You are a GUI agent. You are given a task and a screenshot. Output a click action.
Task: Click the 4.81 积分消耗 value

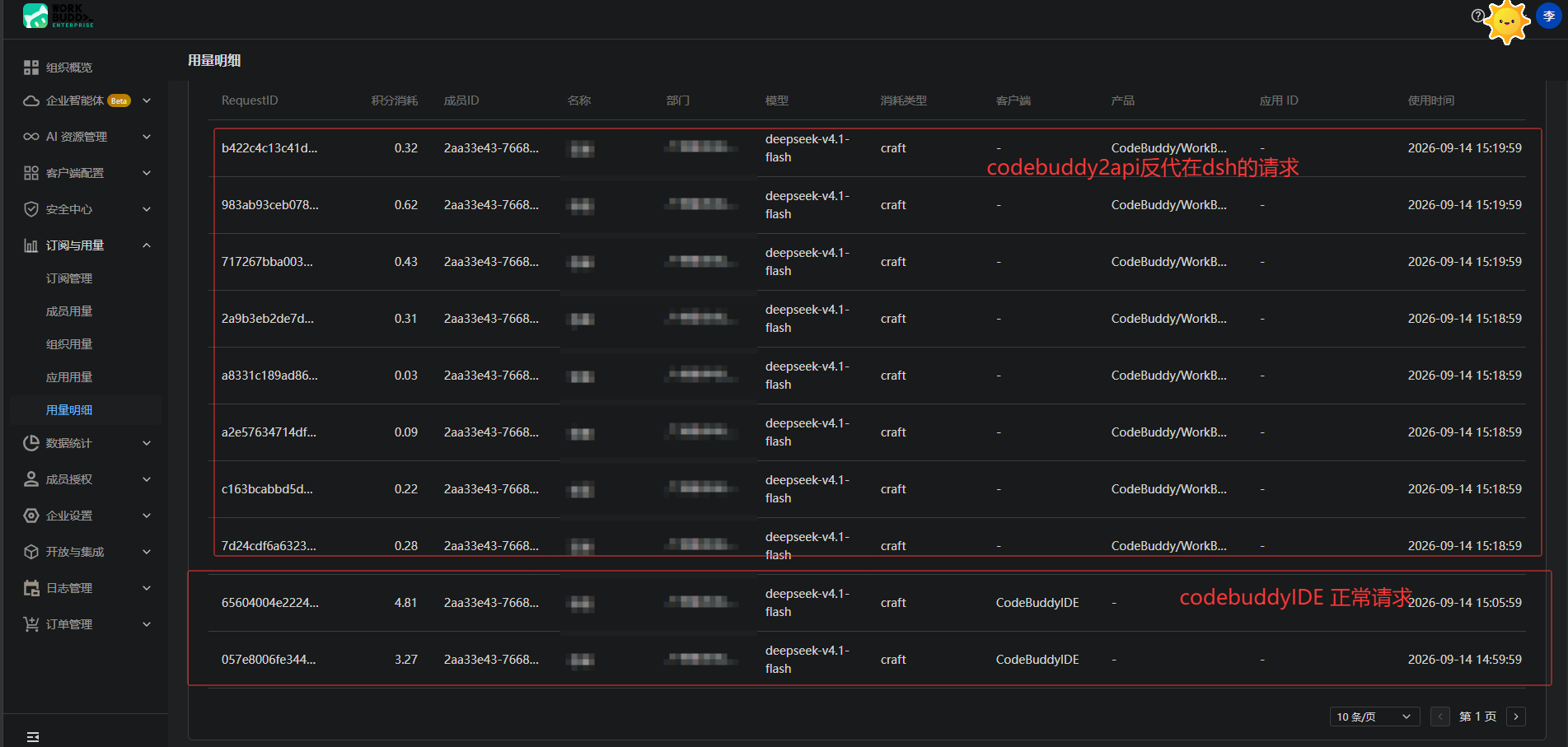tap(406, 603)
